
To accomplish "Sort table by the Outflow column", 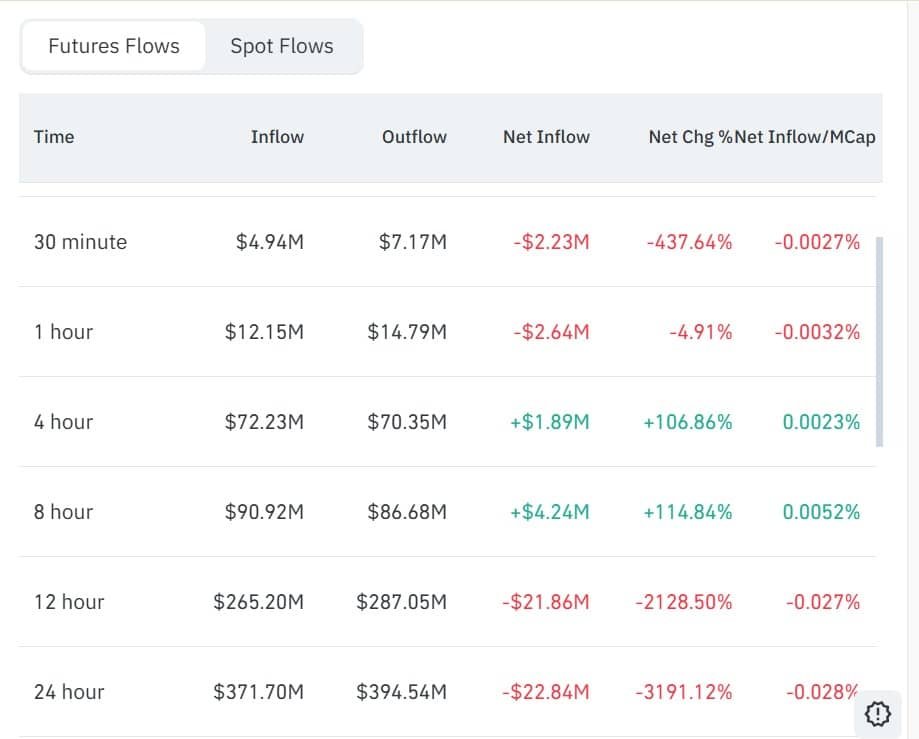I will click(x=414, y=137).
